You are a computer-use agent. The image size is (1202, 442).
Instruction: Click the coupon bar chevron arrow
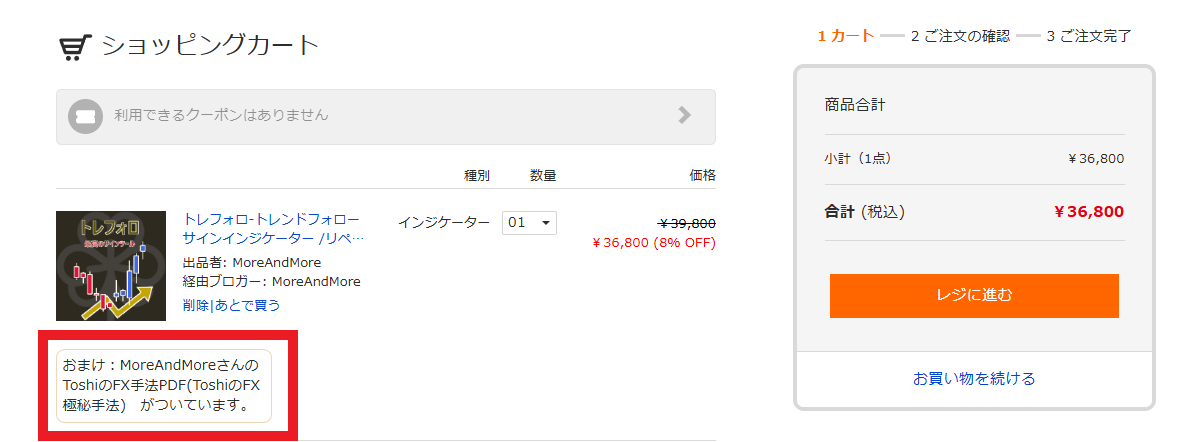(684, 115)
